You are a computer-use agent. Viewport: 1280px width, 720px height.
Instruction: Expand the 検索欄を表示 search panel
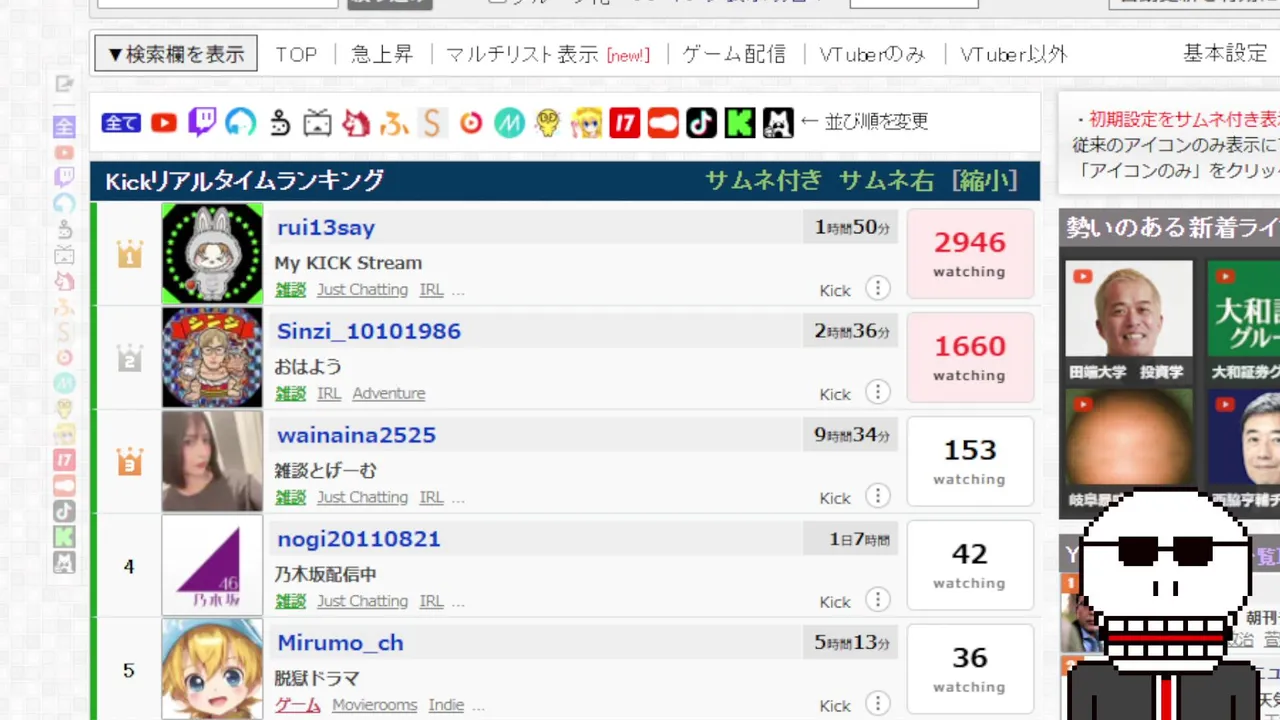(176, 54)
